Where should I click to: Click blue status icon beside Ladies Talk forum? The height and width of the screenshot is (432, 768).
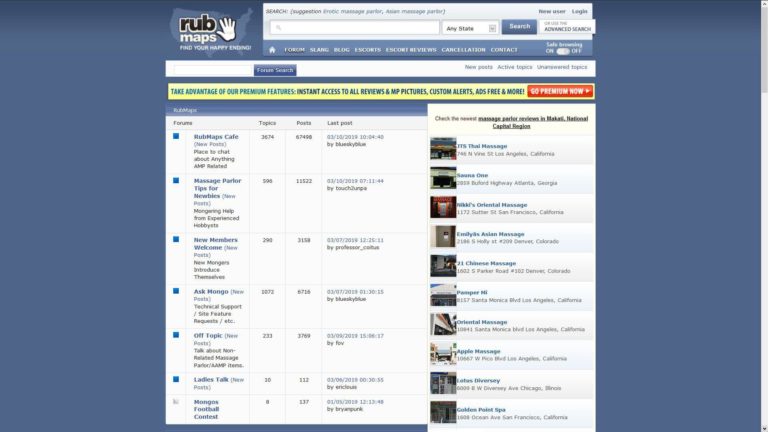[175, 379]
